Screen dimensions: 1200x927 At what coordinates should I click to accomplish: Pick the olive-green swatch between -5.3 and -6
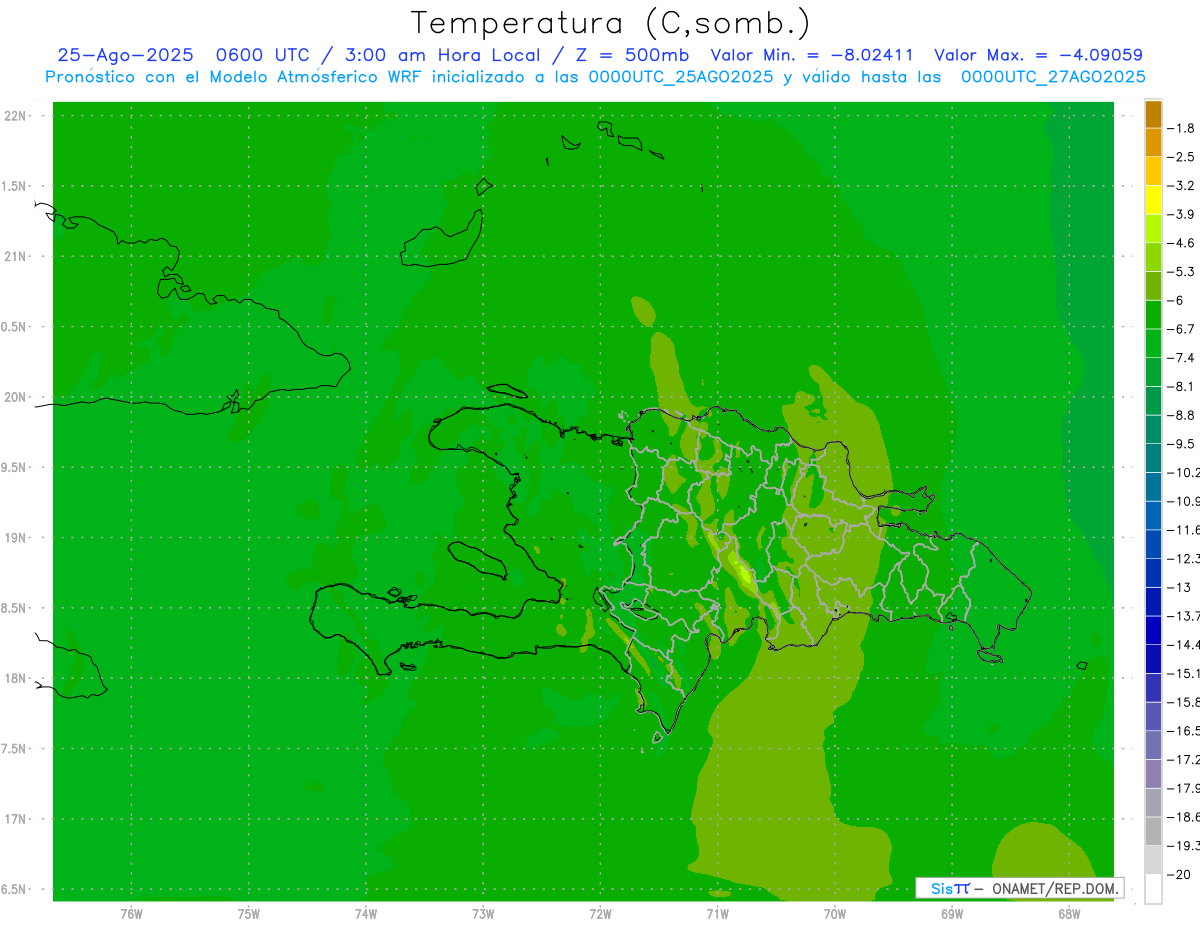click(x=1153, y=286)
